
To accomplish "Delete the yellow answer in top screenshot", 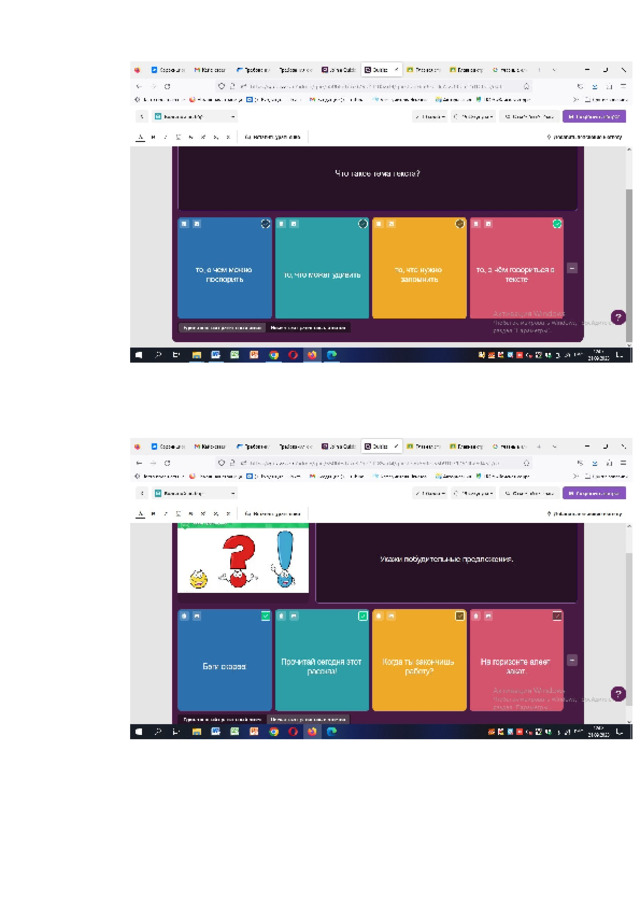I will tap(378, 224).
